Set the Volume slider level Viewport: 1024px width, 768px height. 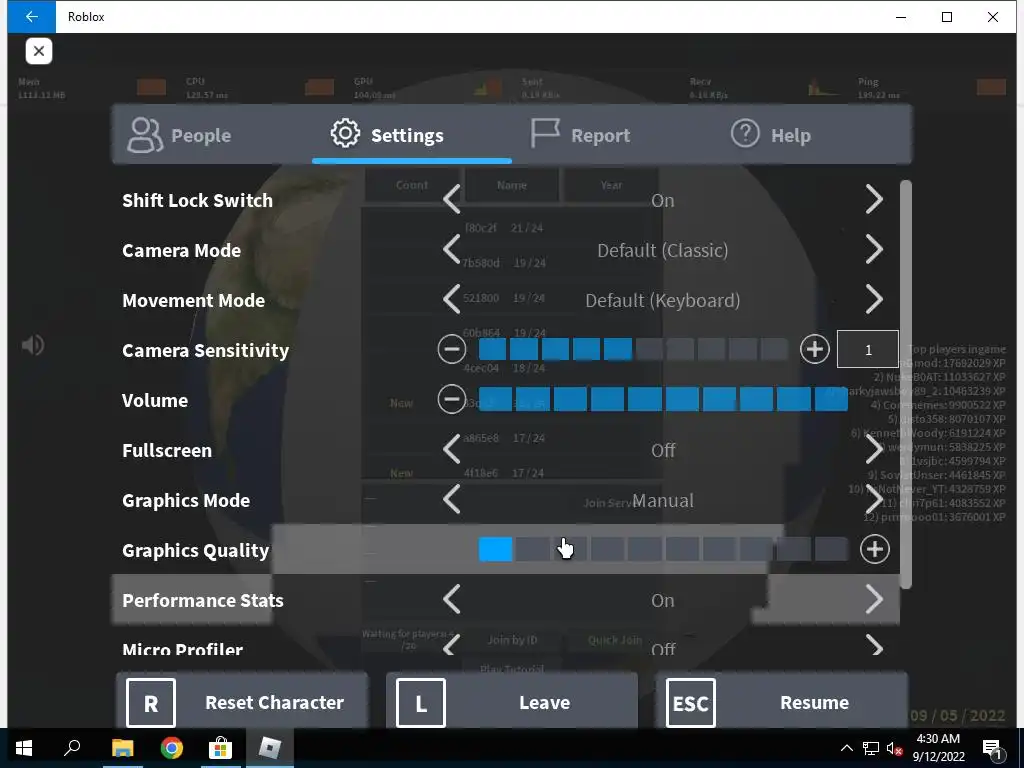click(x=663, y=399)
